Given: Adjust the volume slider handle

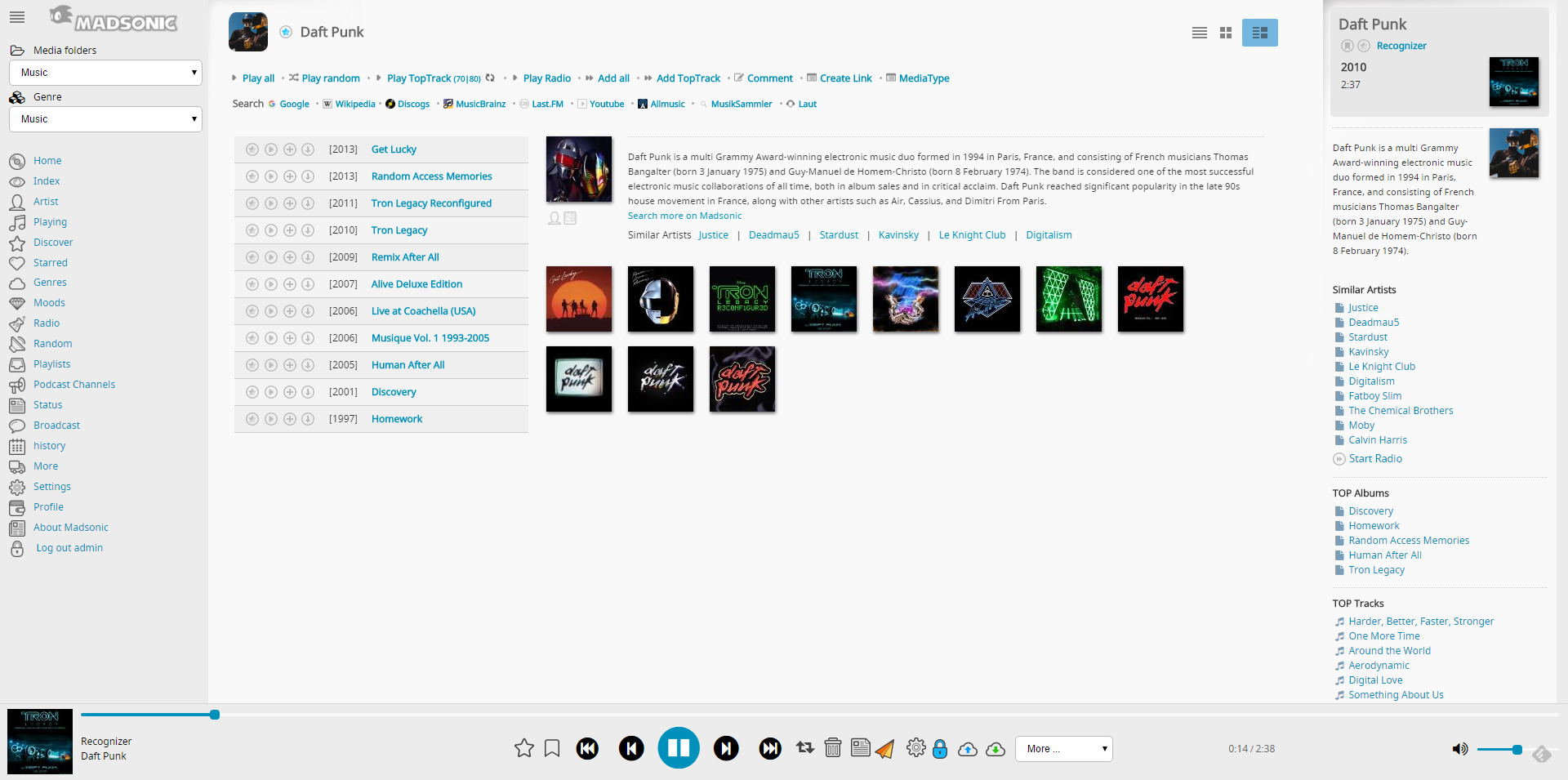Looking at the screenshot, I should click(x=1517, y=750).
